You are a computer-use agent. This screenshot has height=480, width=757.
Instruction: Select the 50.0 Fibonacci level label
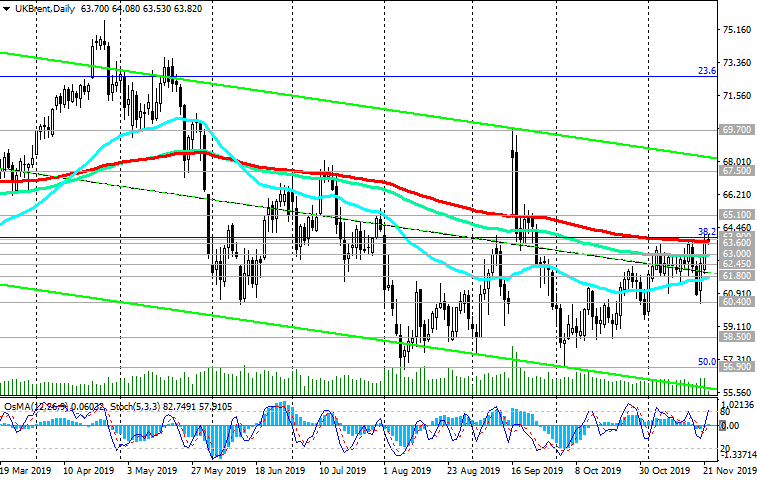click(x=707, y=362)
